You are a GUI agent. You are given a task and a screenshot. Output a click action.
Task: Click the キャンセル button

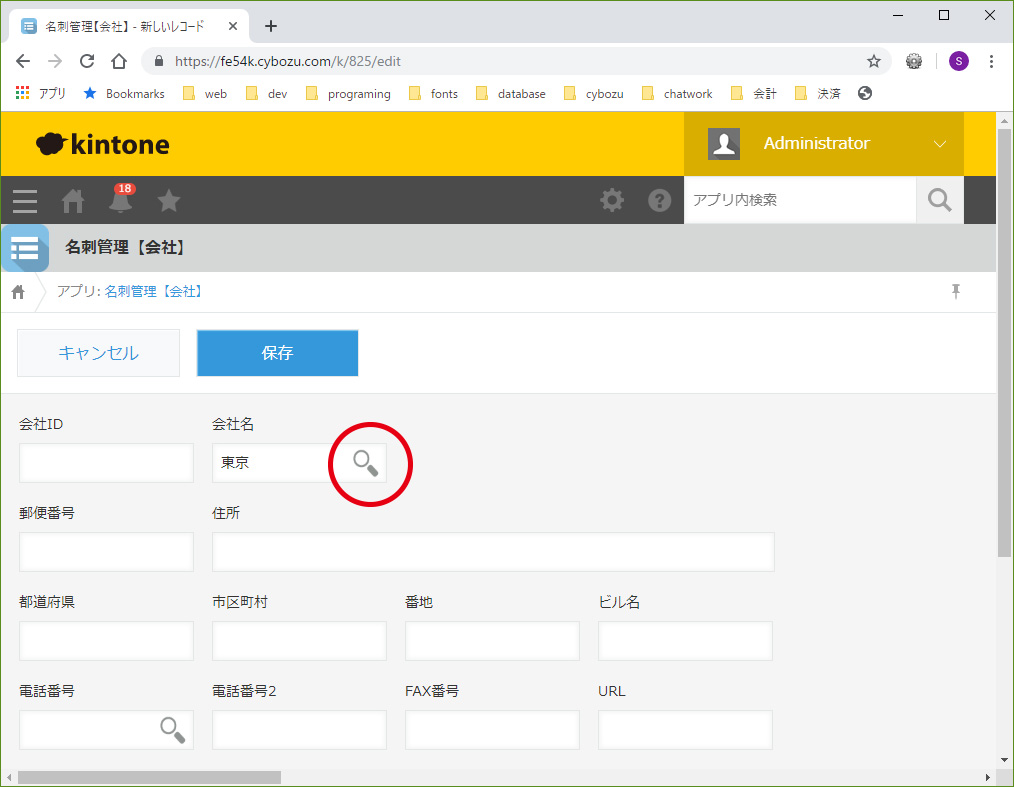tap(98, 353)
